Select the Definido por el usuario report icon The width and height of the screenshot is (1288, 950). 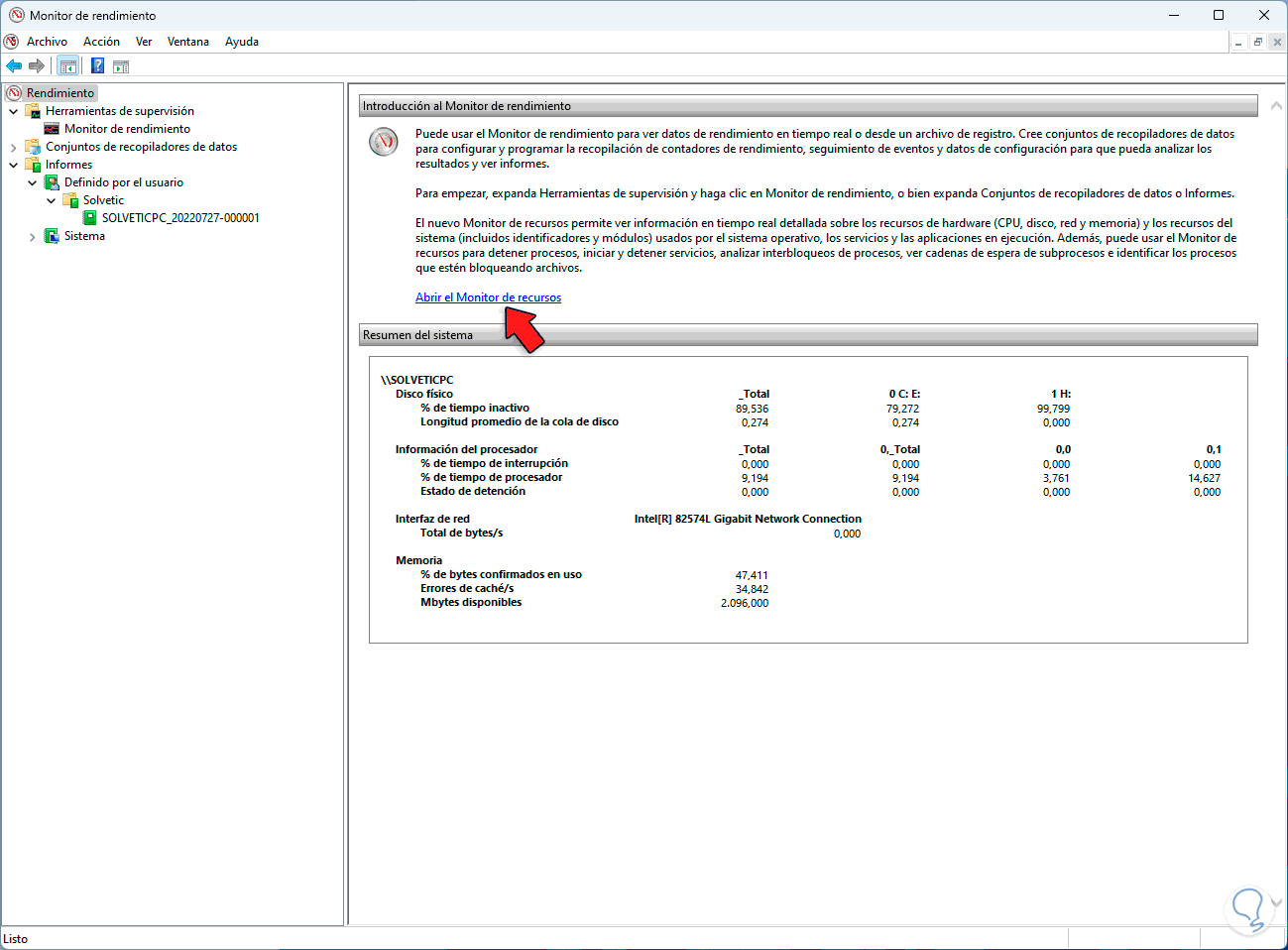click(52, 182)
